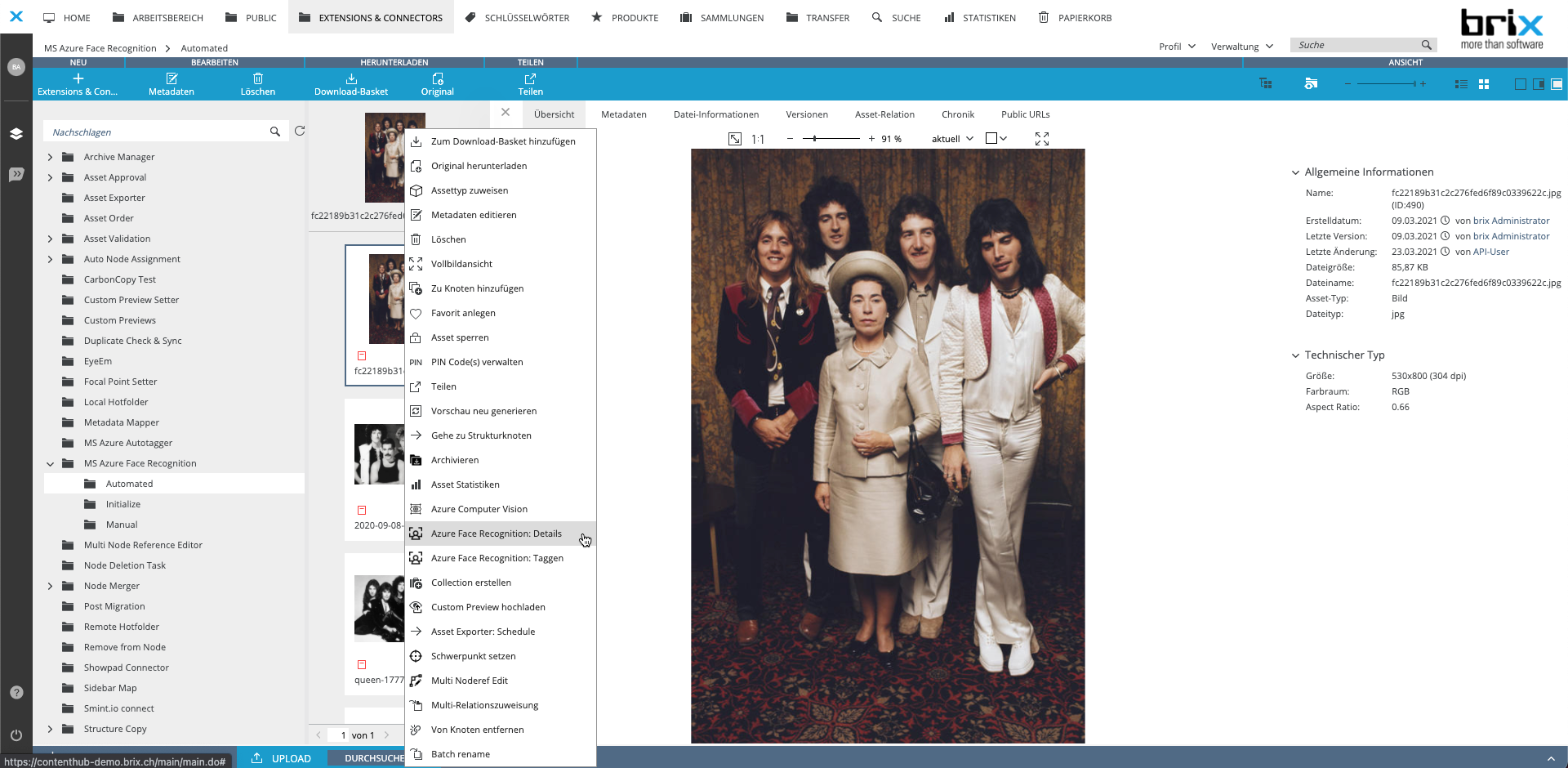The width and height of the screenshot is (1568, 768).
Task: Toggle the checkbox on 2020-09-08 thumbnail
Action: [x=362, y=511]
